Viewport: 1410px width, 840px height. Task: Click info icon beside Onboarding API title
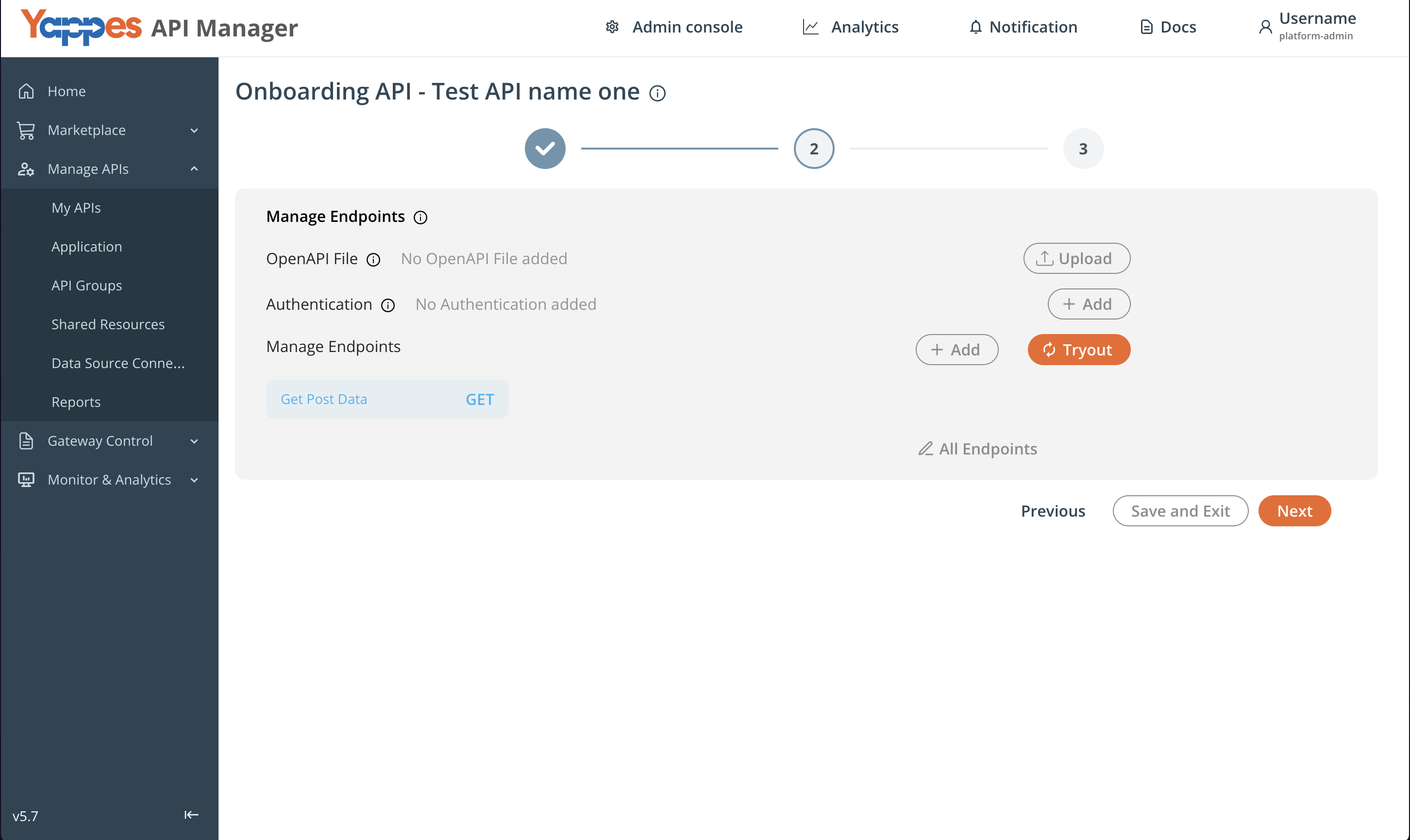(657, 93)
